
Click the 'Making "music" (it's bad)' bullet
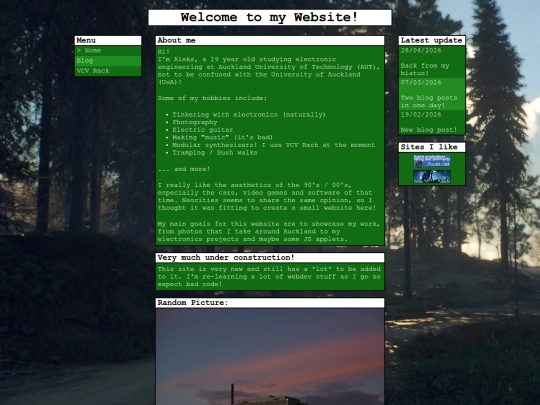222,137
